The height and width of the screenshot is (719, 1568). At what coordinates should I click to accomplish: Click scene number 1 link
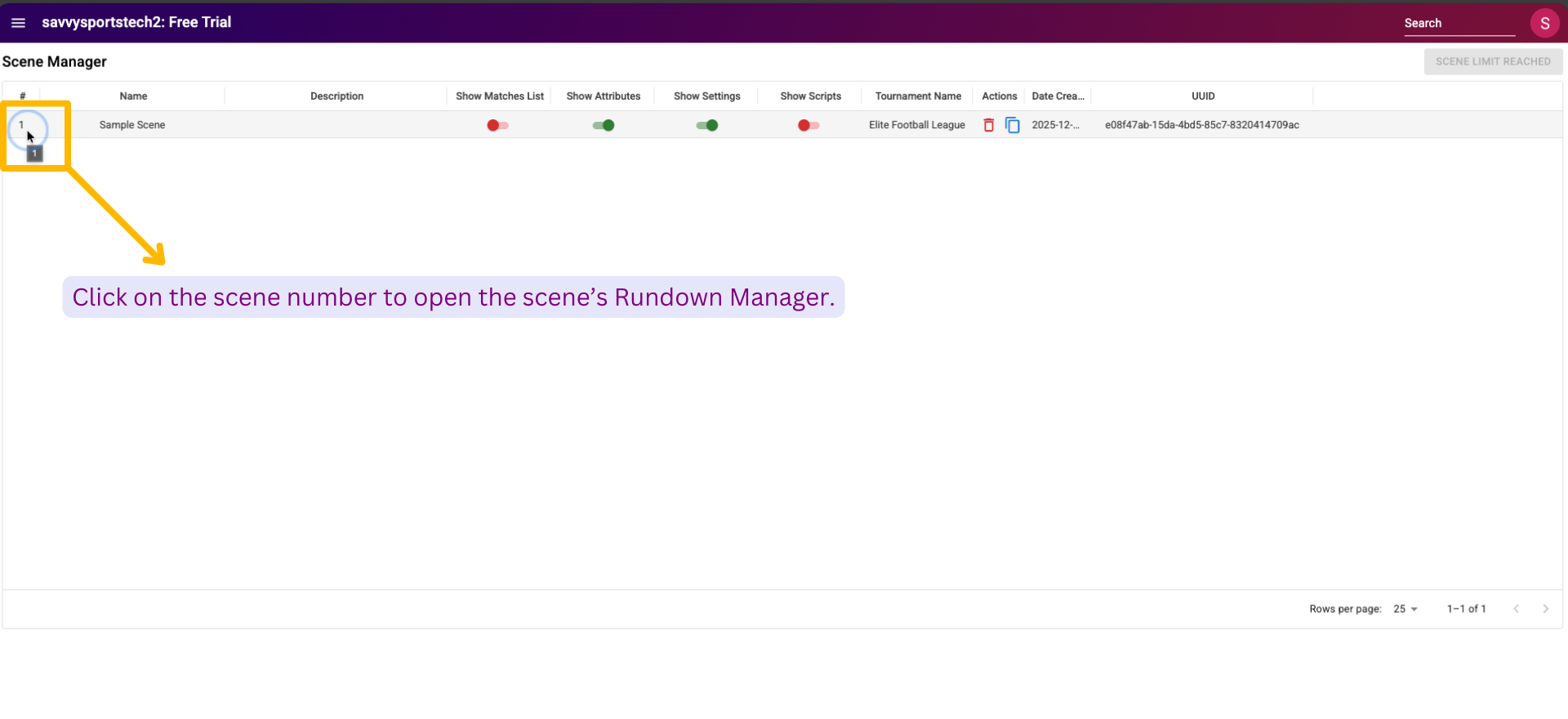pos(22,125)
